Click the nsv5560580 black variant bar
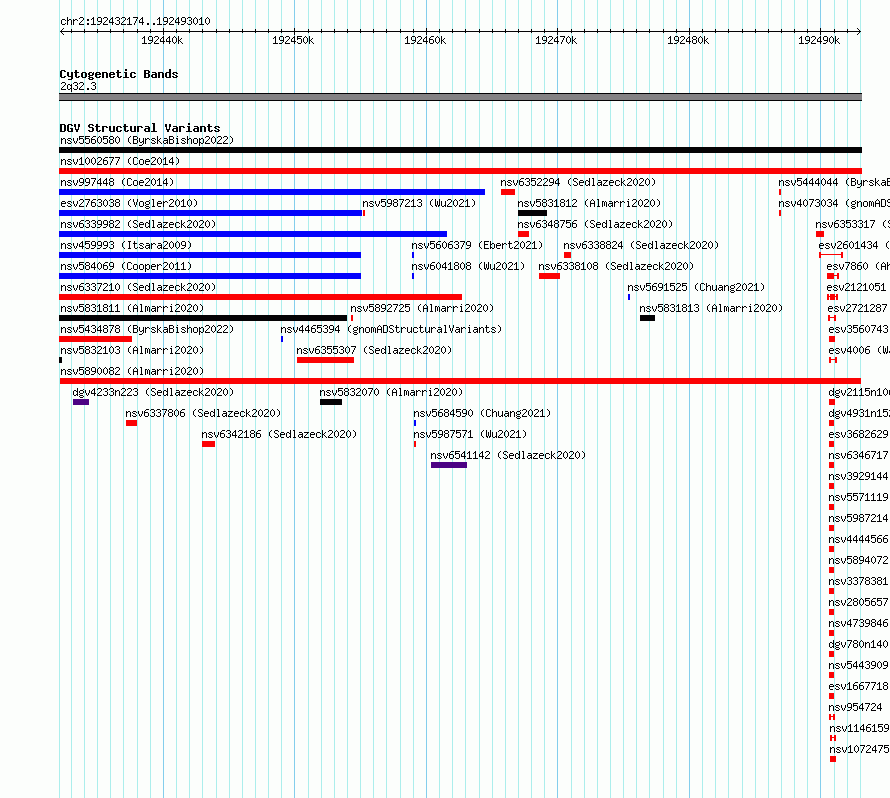The height and width of the screenshot is (798, 890). 460,150
